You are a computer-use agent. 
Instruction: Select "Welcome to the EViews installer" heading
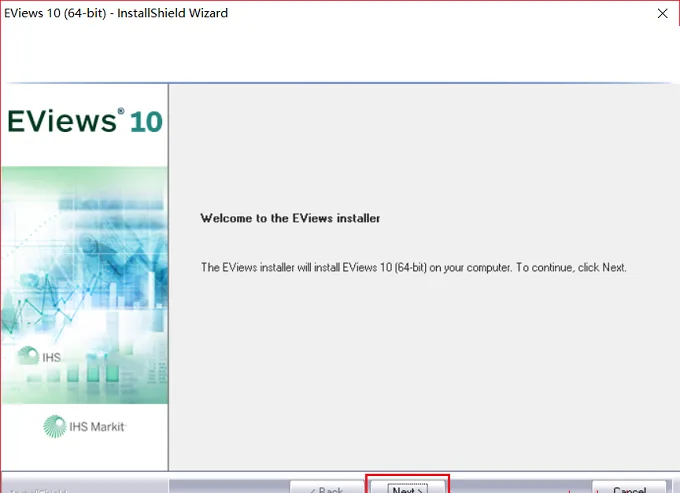tap(290, 218)
